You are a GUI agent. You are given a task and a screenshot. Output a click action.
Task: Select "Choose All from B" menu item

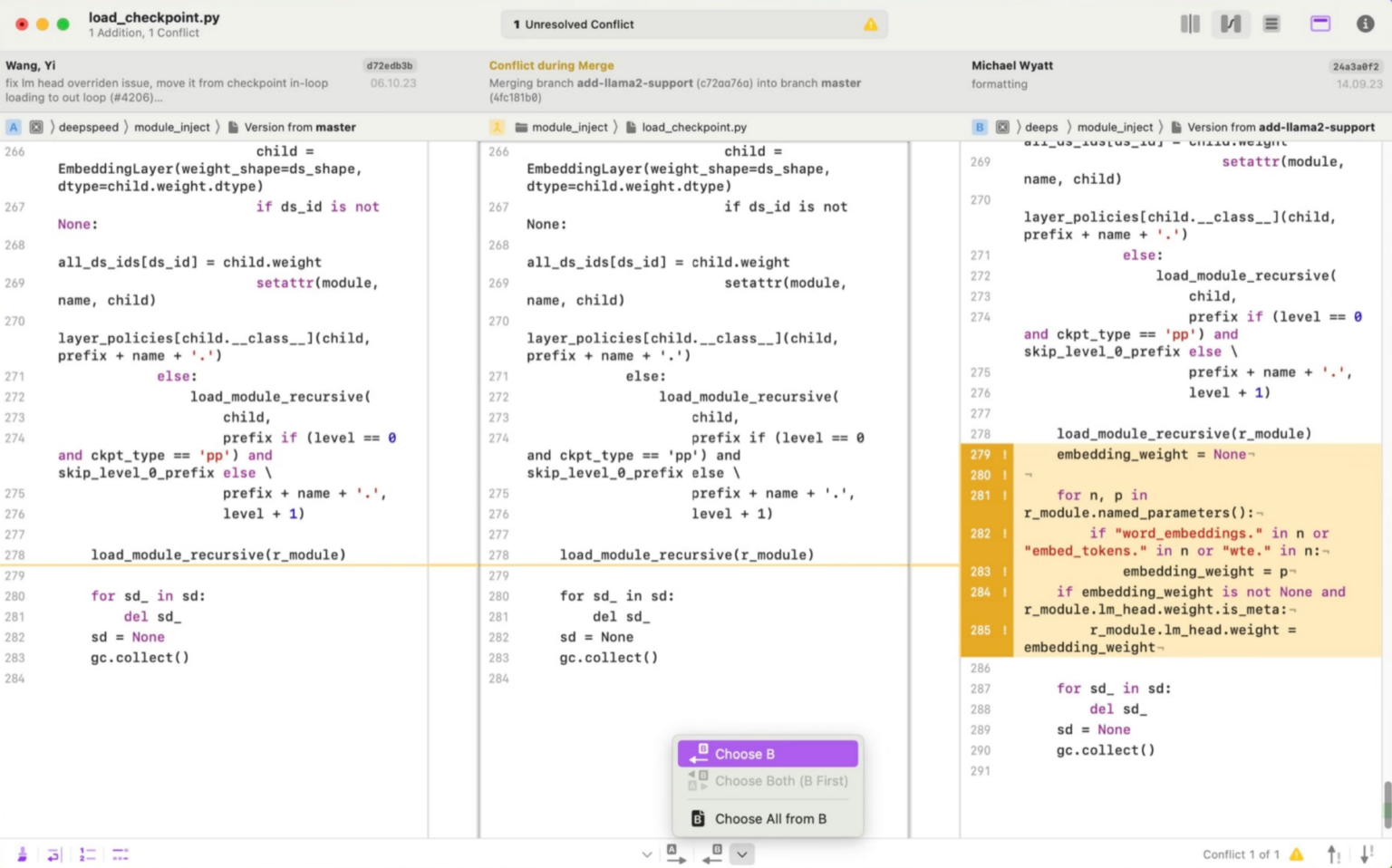(x=769, y=819)
